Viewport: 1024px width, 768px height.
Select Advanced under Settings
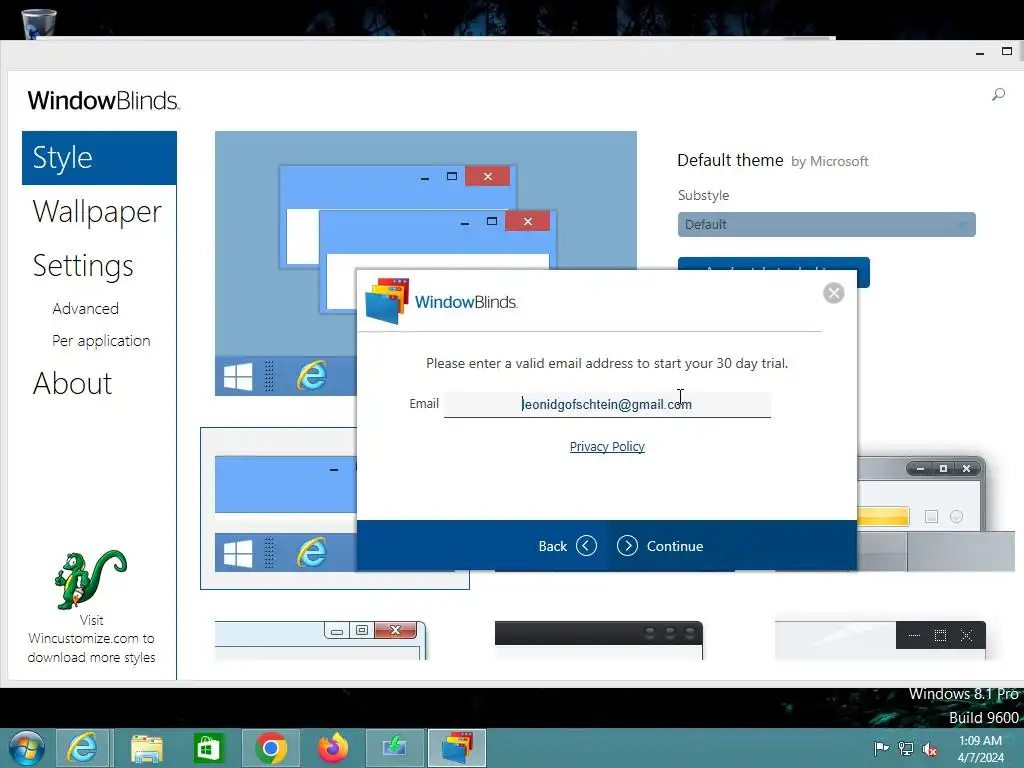(x=86, y=308)
